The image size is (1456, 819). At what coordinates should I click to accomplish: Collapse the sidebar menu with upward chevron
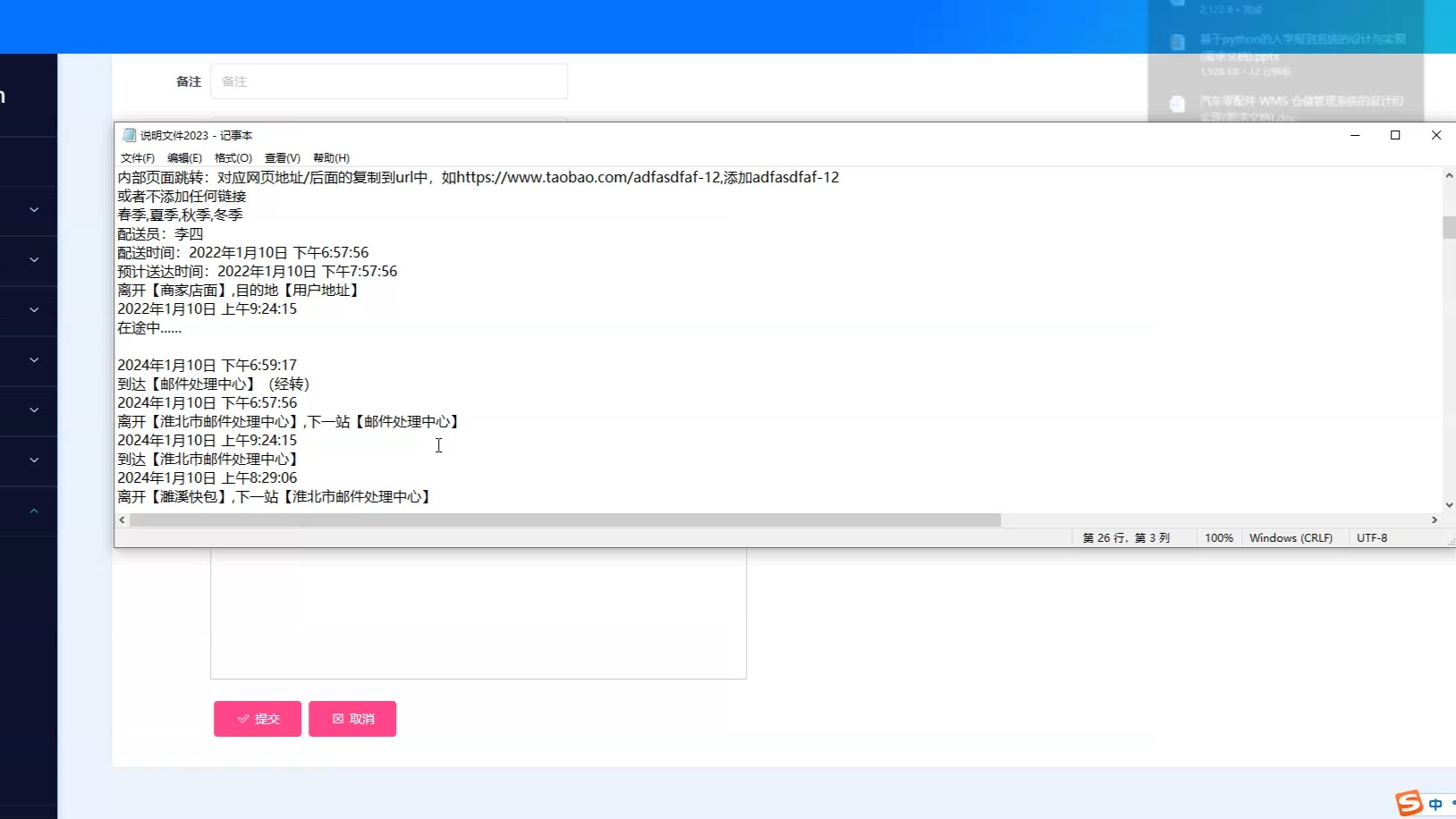(x=34, y=511)
